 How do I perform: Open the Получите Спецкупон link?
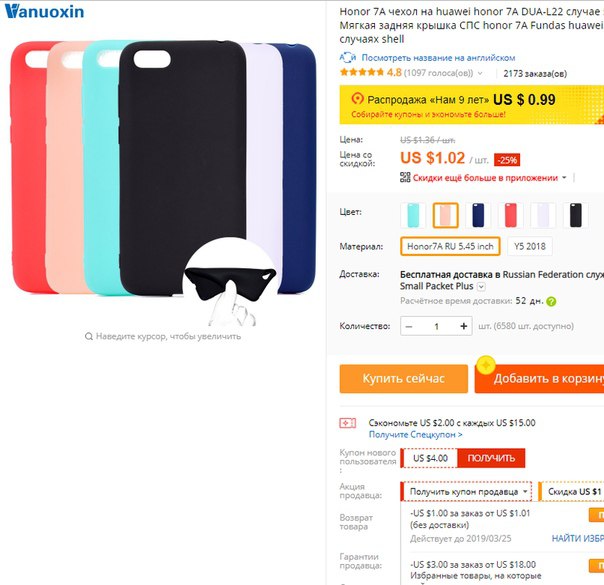point(416,434)
